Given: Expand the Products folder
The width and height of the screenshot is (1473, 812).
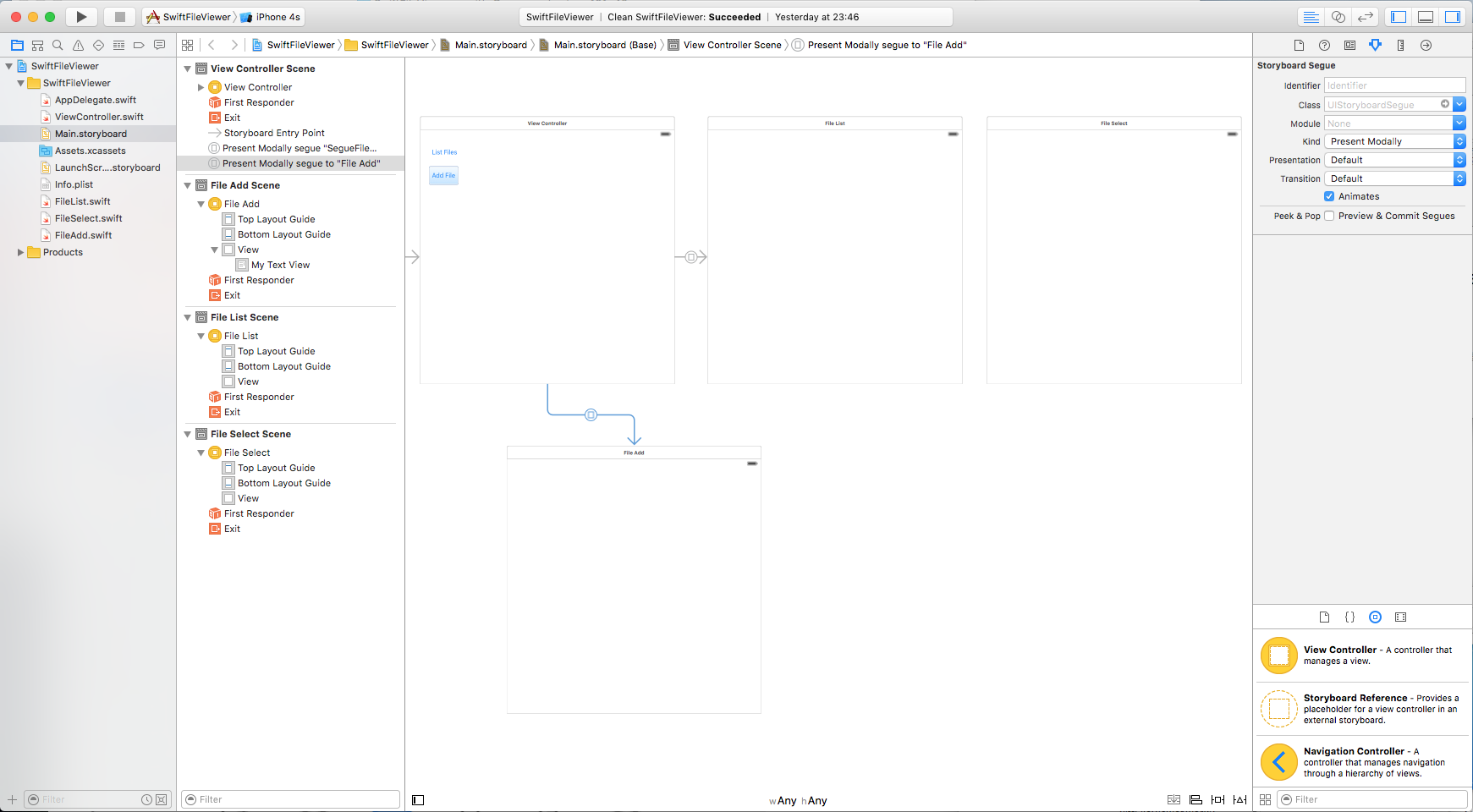Looking at the screenshot, I should pos(20,252).
